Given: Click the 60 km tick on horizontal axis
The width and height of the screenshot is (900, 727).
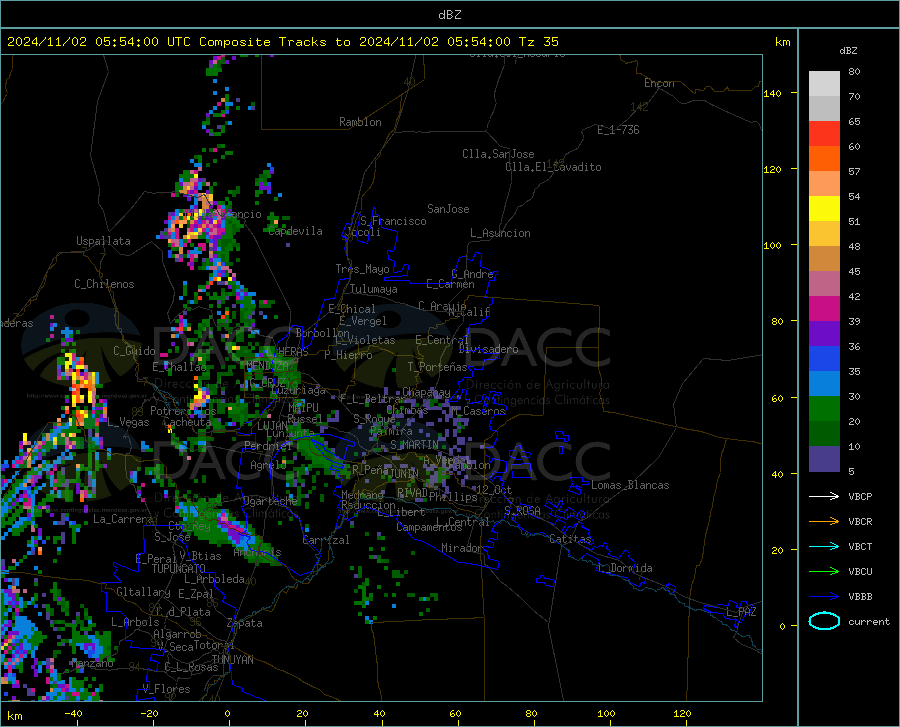Looking at the screenshot, I should click(x=455, y=714).
